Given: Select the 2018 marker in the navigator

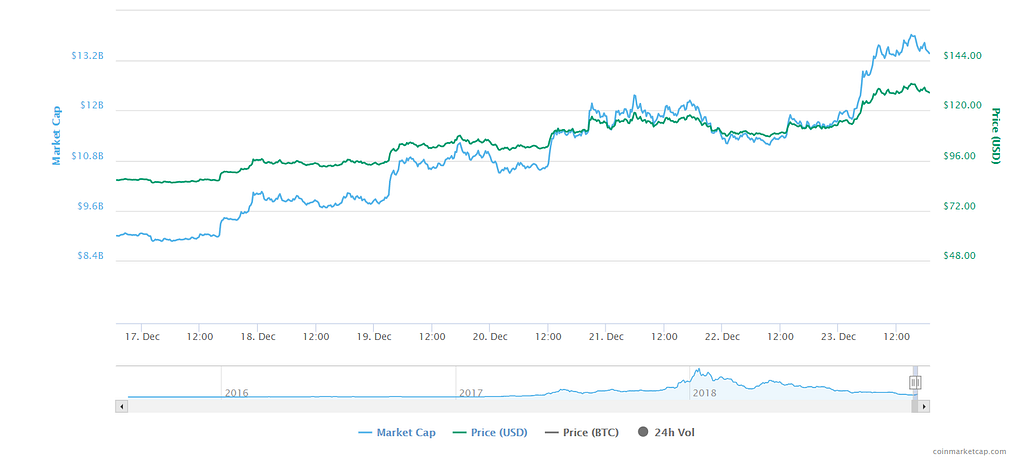Looking at the screenshot, I should (x=705, y=393).
